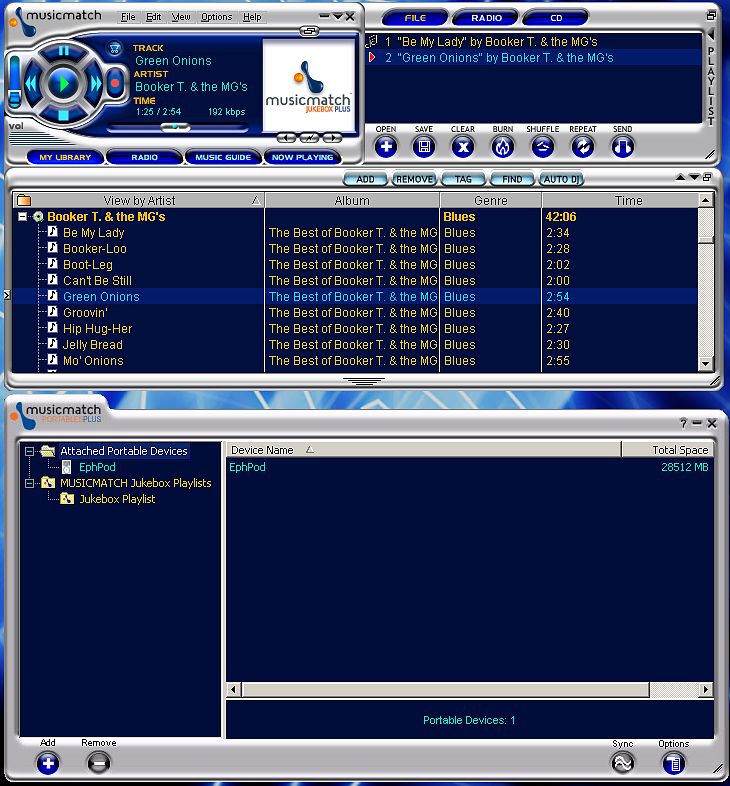Click the library panel down arrow
Screen dimensions: 730x786
point(694,177)
